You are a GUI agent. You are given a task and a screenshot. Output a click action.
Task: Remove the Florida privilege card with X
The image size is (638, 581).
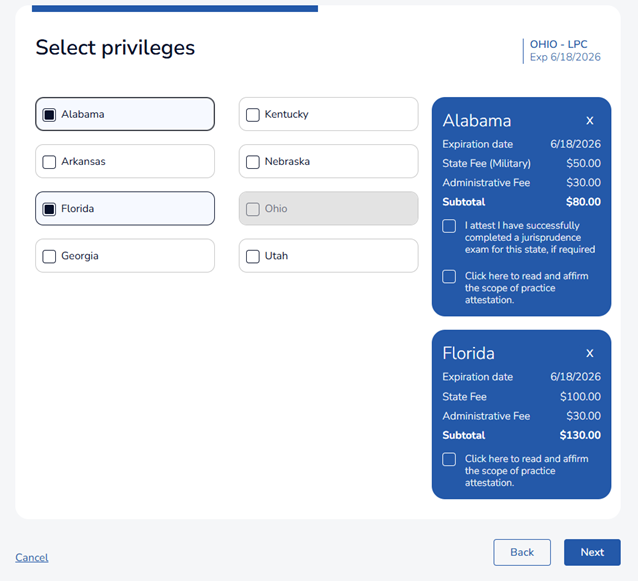(x=590, y=353)
